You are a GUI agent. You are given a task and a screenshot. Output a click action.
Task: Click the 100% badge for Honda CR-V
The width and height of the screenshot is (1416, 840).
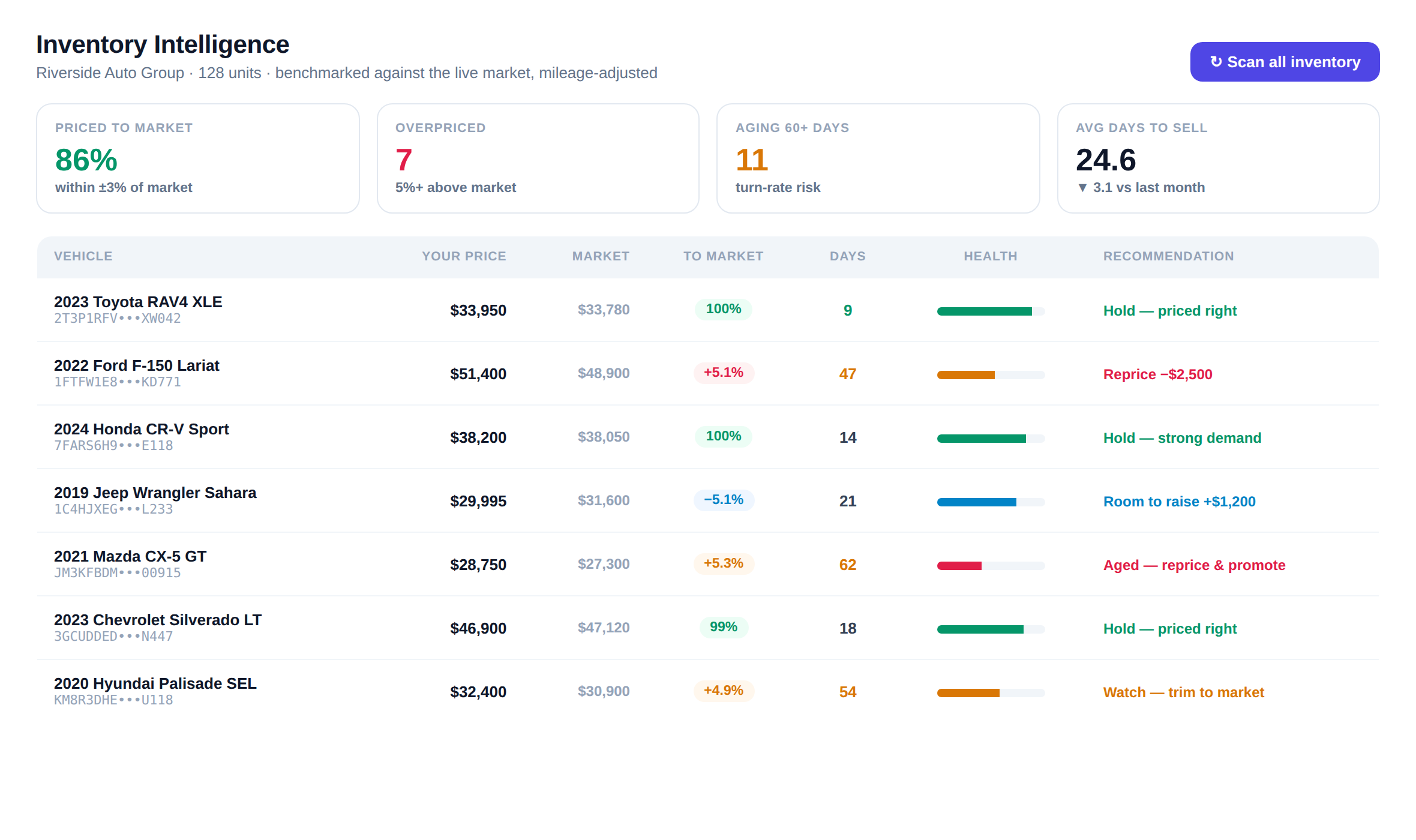pyautogui.click(x=724, y=436)
